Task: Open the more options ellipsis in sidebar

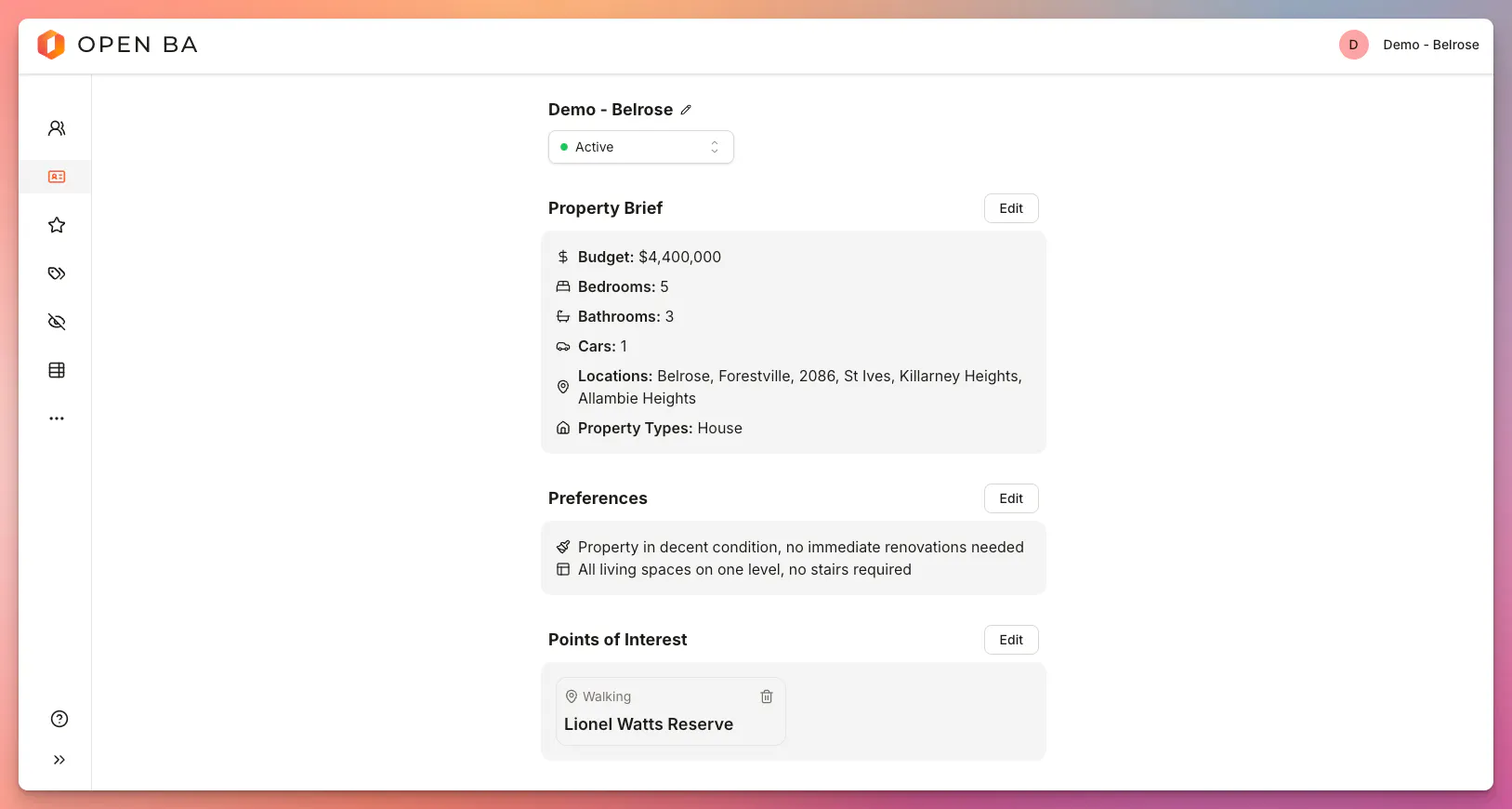Action: click(x=57, y=418)
